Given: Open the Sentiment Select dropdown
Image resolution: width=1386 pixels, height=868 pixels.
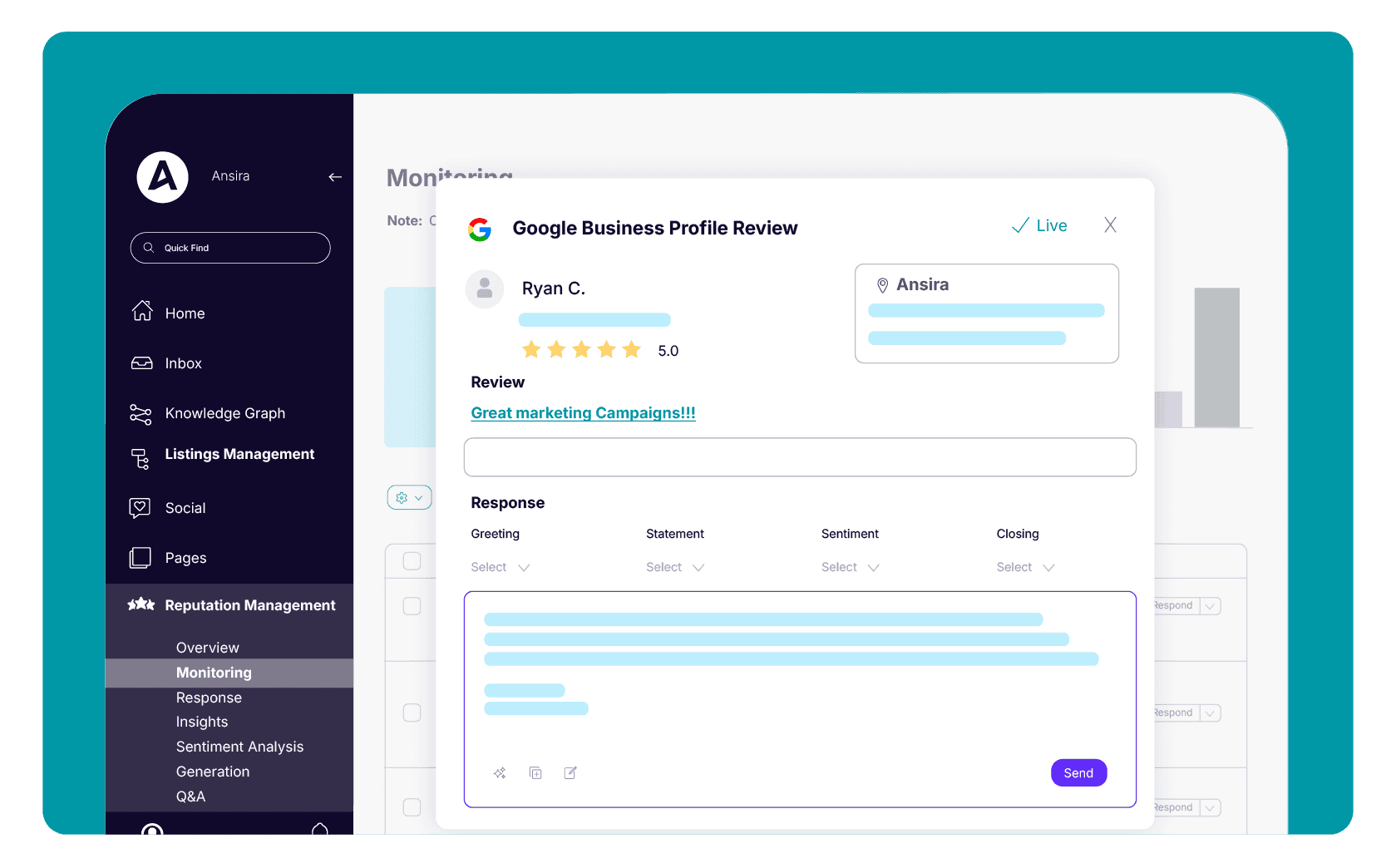Looking at the screenshot, I should click(x=851, y=567).
